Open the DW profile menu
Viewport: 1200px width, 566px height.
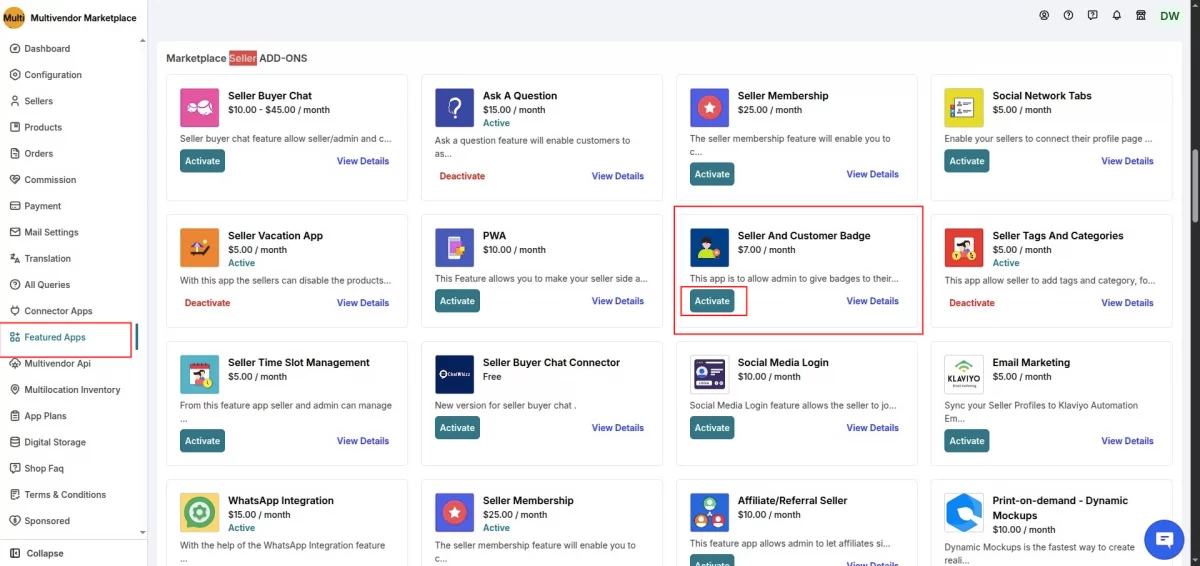coord(1169,15)
